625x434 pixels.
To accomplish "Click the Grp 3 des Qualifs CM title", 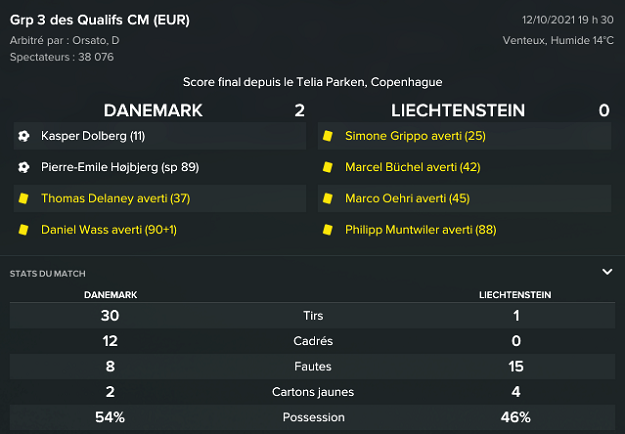I will 100,20.
